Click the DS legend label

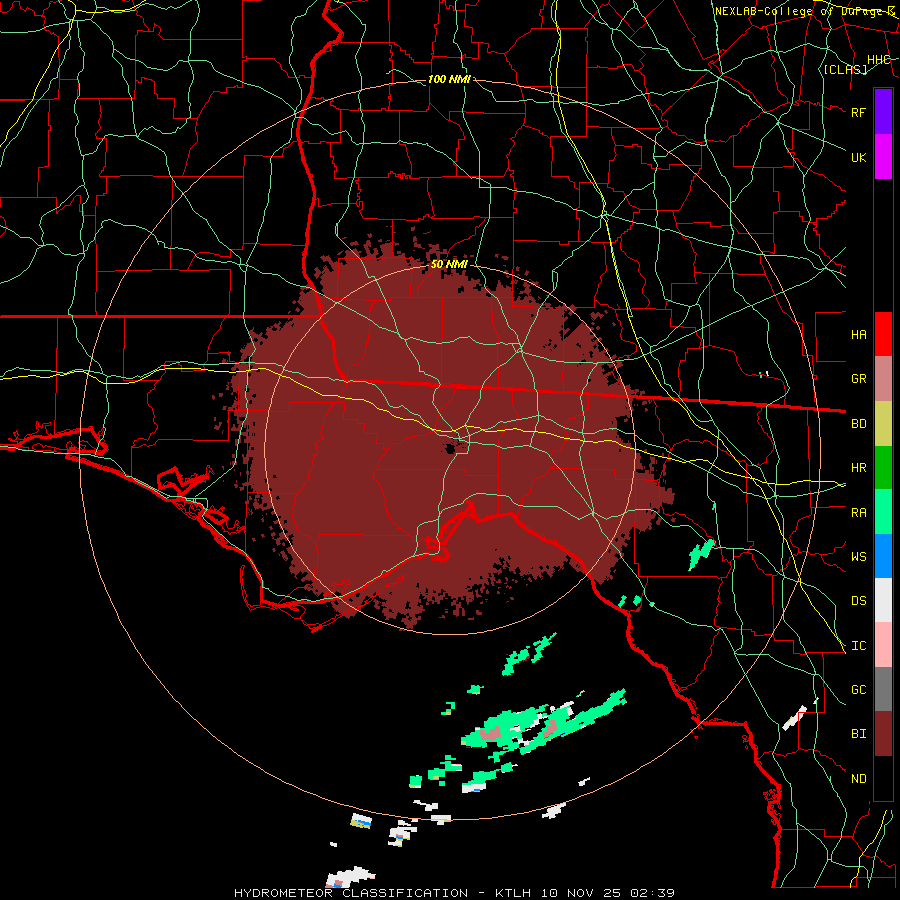[x=858, y=601]
